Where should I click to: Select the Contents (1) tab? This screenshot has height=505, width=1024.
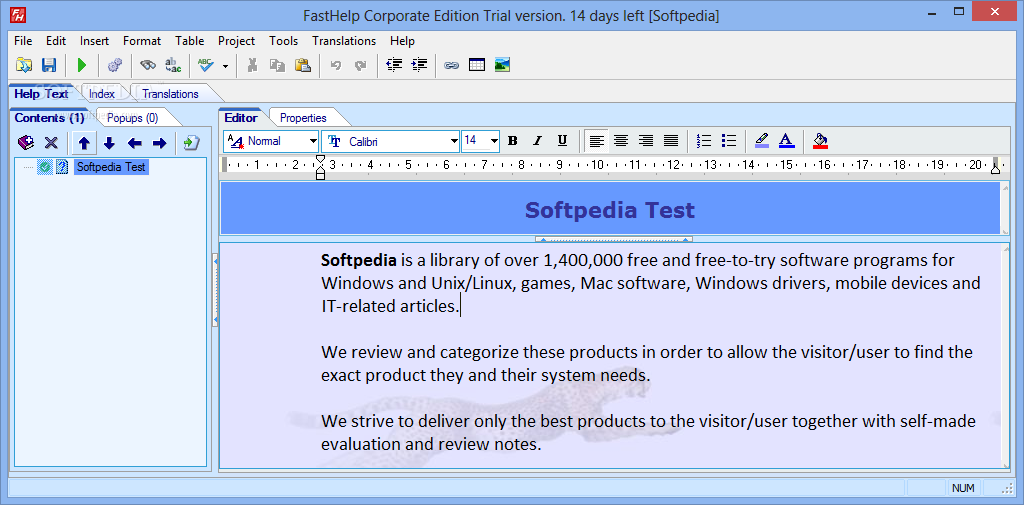(50, 118)
